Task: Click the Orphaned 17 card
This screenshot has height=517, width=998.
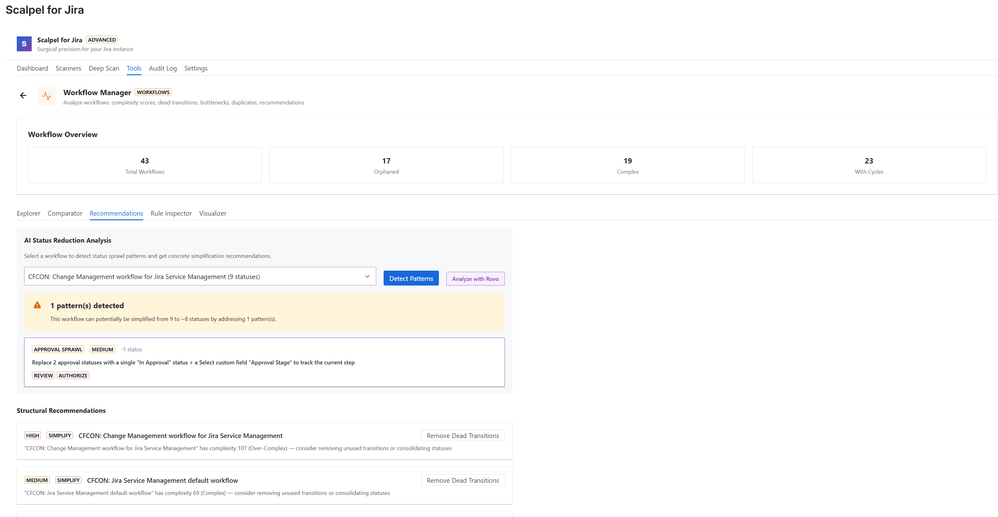Action: (386, 165)
